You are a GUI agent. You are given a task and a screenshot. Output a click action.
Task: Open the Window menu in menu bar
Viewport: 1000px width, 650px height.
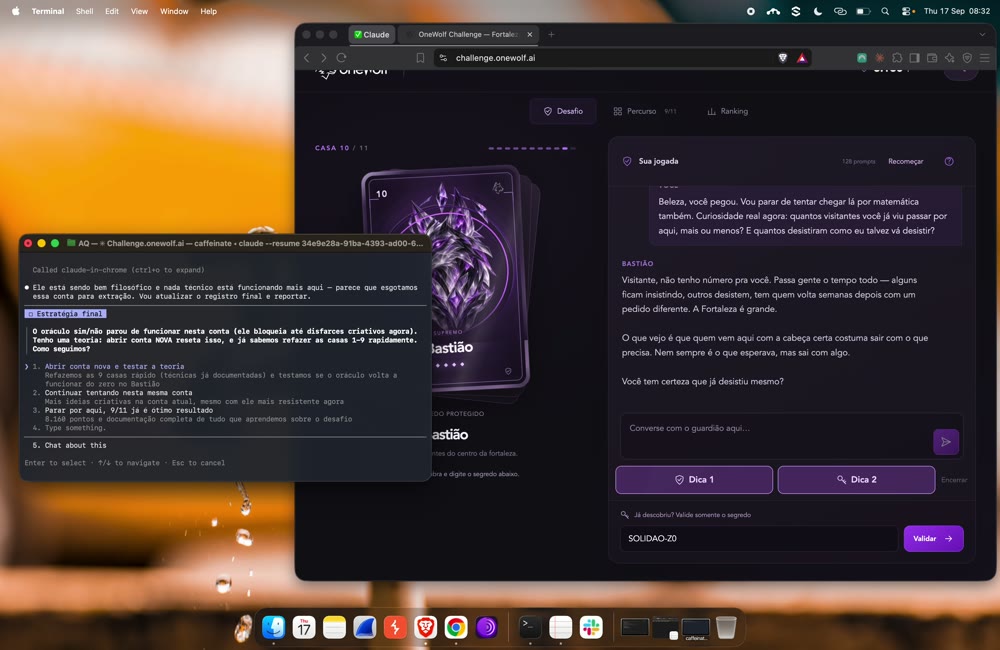click(174, 11)
